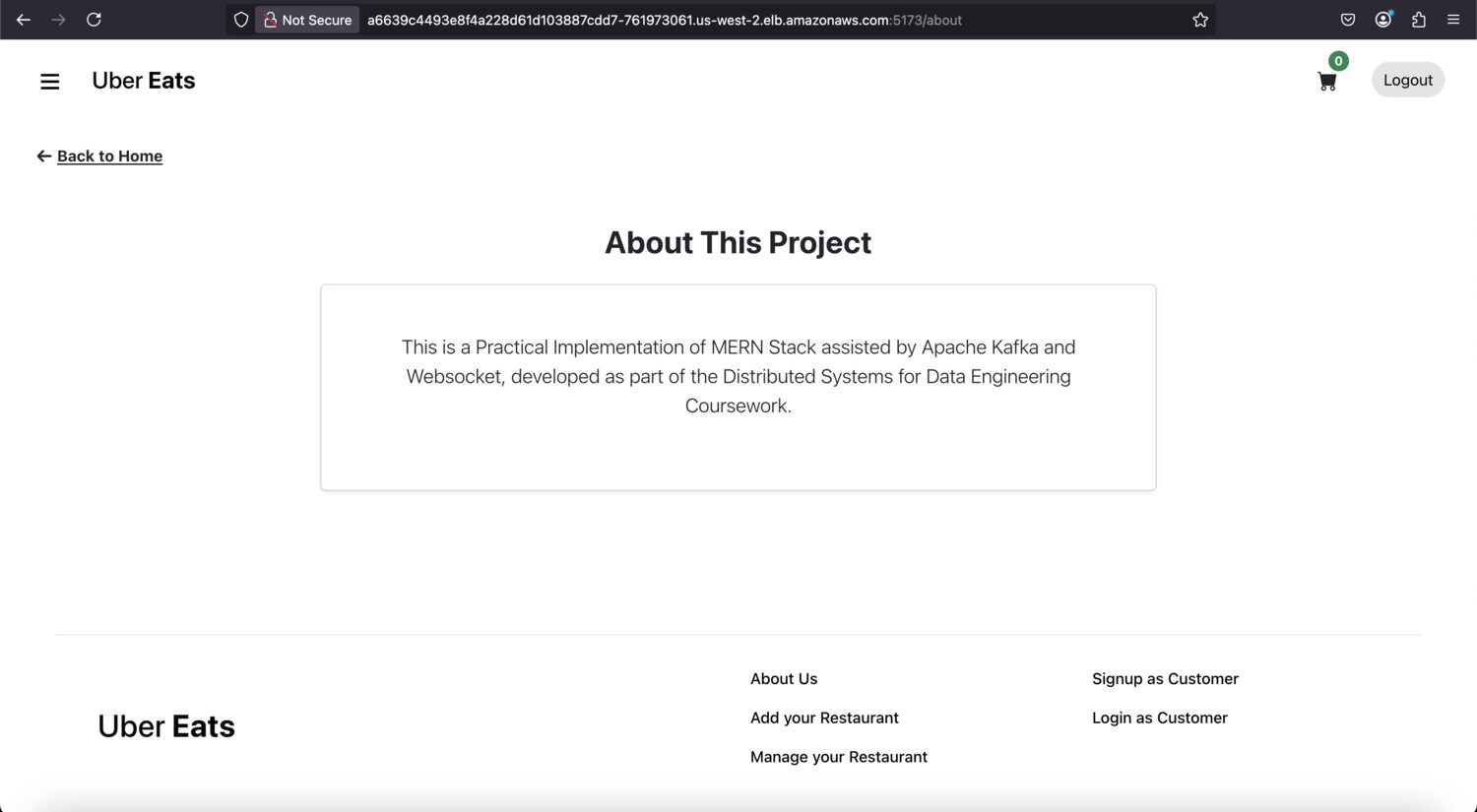The height and width of the screenshot is (812, 1477).
Task: Go to Login as Customer
Action: (x=1160, y=718)
